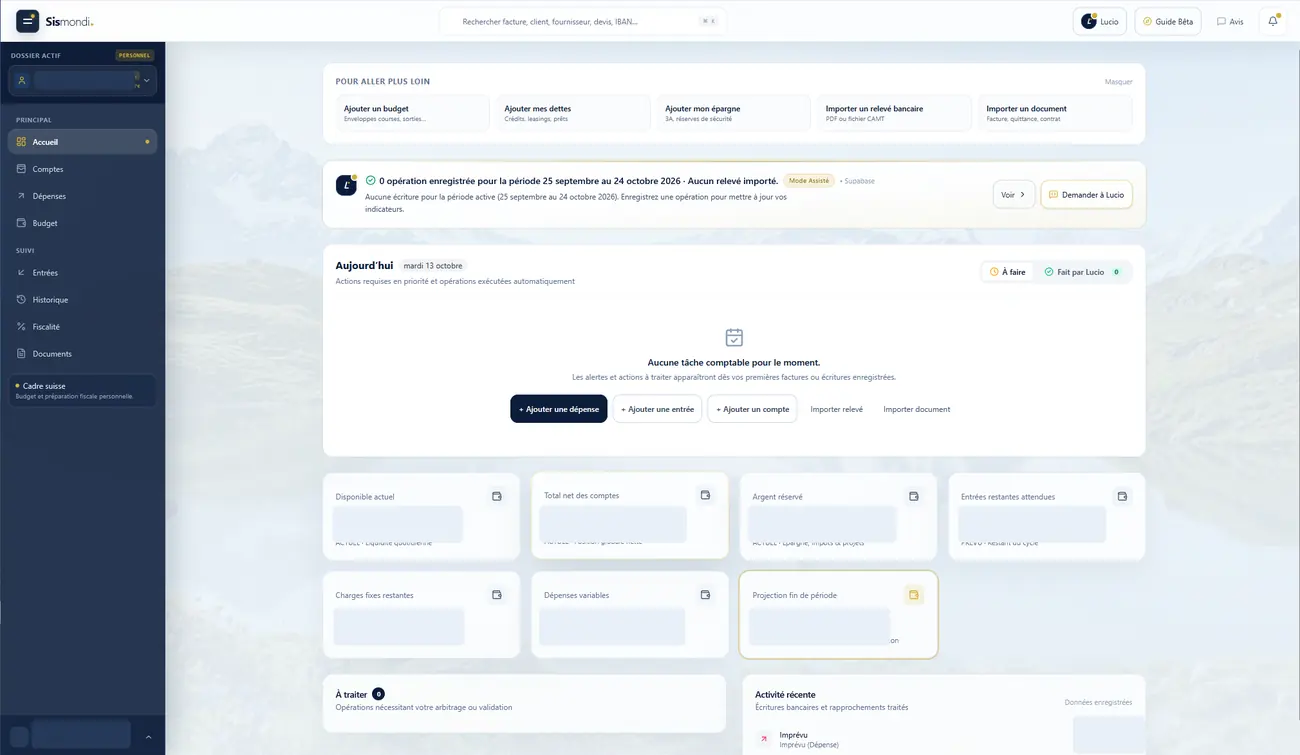Toggle the sidebar with the hamburger menu icon

pos(28,21)
